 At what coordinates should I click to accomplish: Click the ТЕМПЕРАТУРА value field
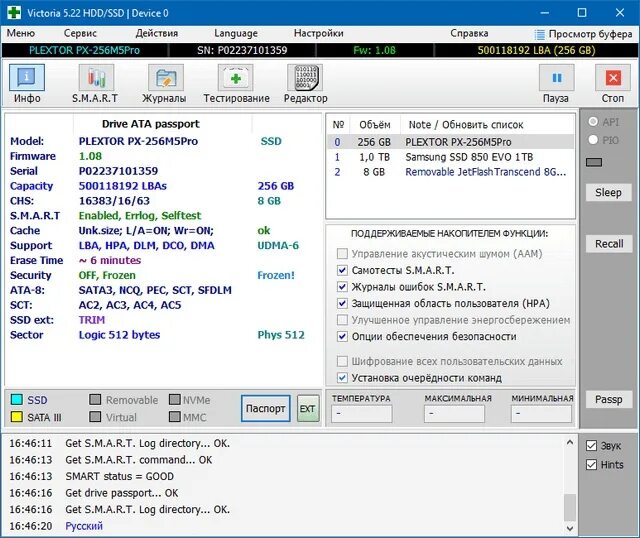point(361,414)
